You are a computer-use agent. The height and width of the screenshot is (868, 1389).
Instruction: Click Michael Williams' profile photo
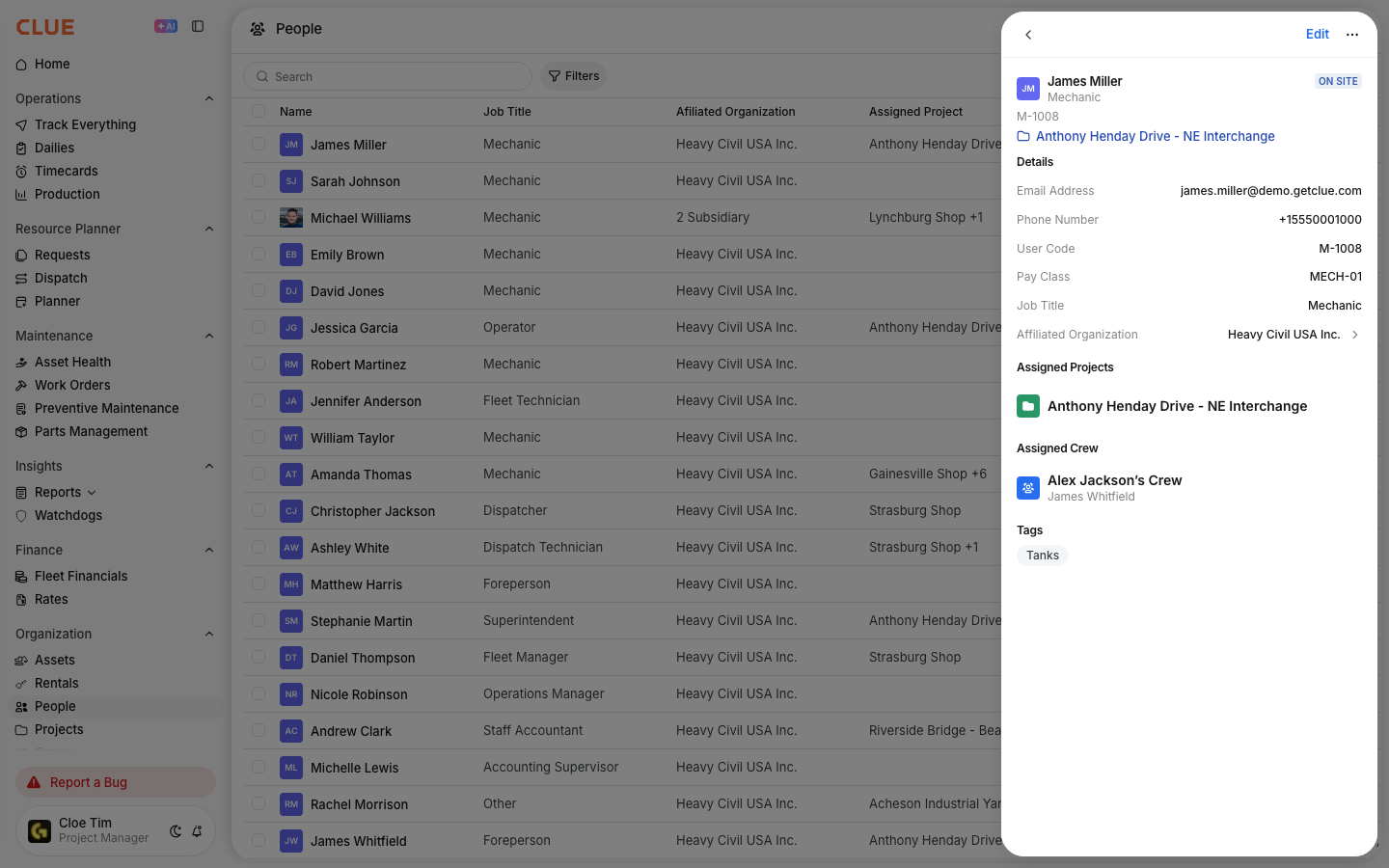[291, 218]
